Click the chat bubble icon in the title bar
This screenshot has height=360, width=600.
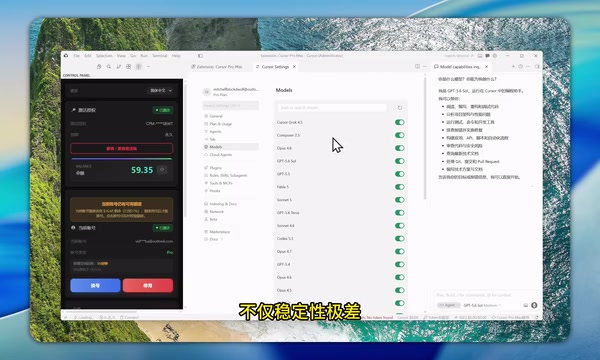[x=487, y=56]
